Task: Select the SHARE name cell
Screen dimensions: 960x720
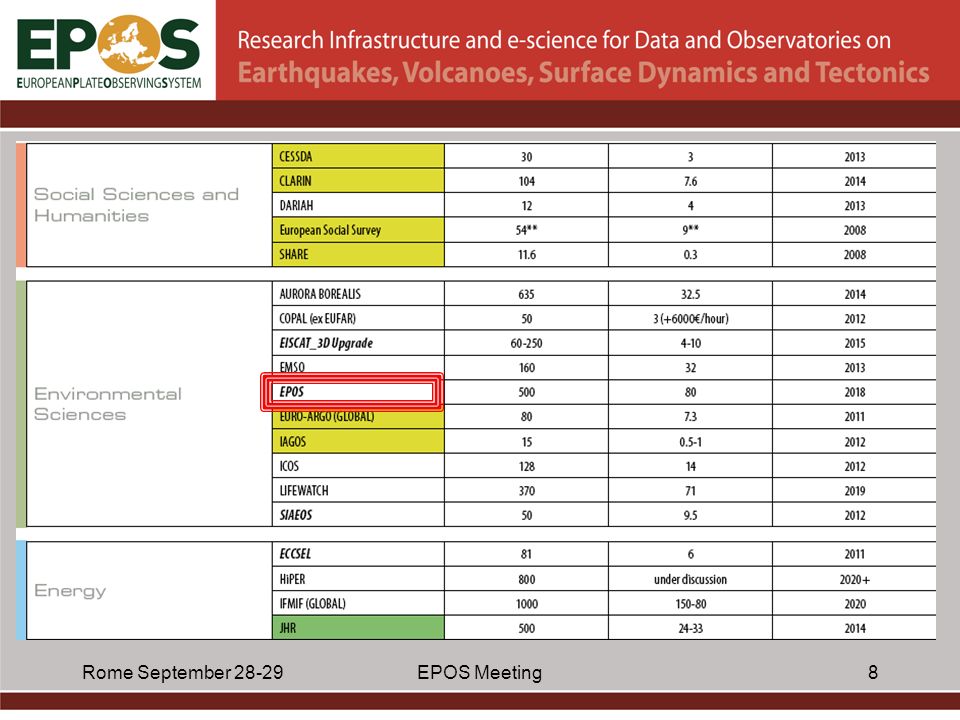Action: point(358,254)
